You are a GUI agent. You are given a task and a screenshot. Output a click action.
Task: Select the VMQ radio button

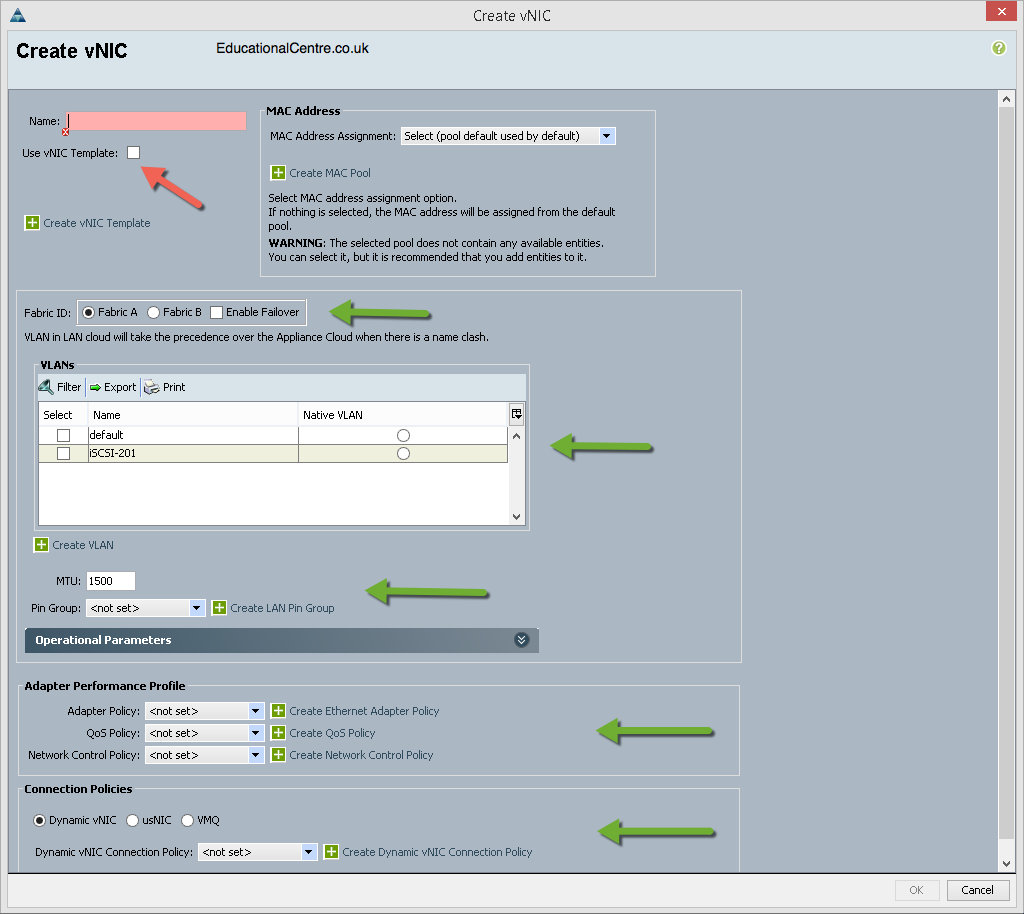click(x=187, y=820)
